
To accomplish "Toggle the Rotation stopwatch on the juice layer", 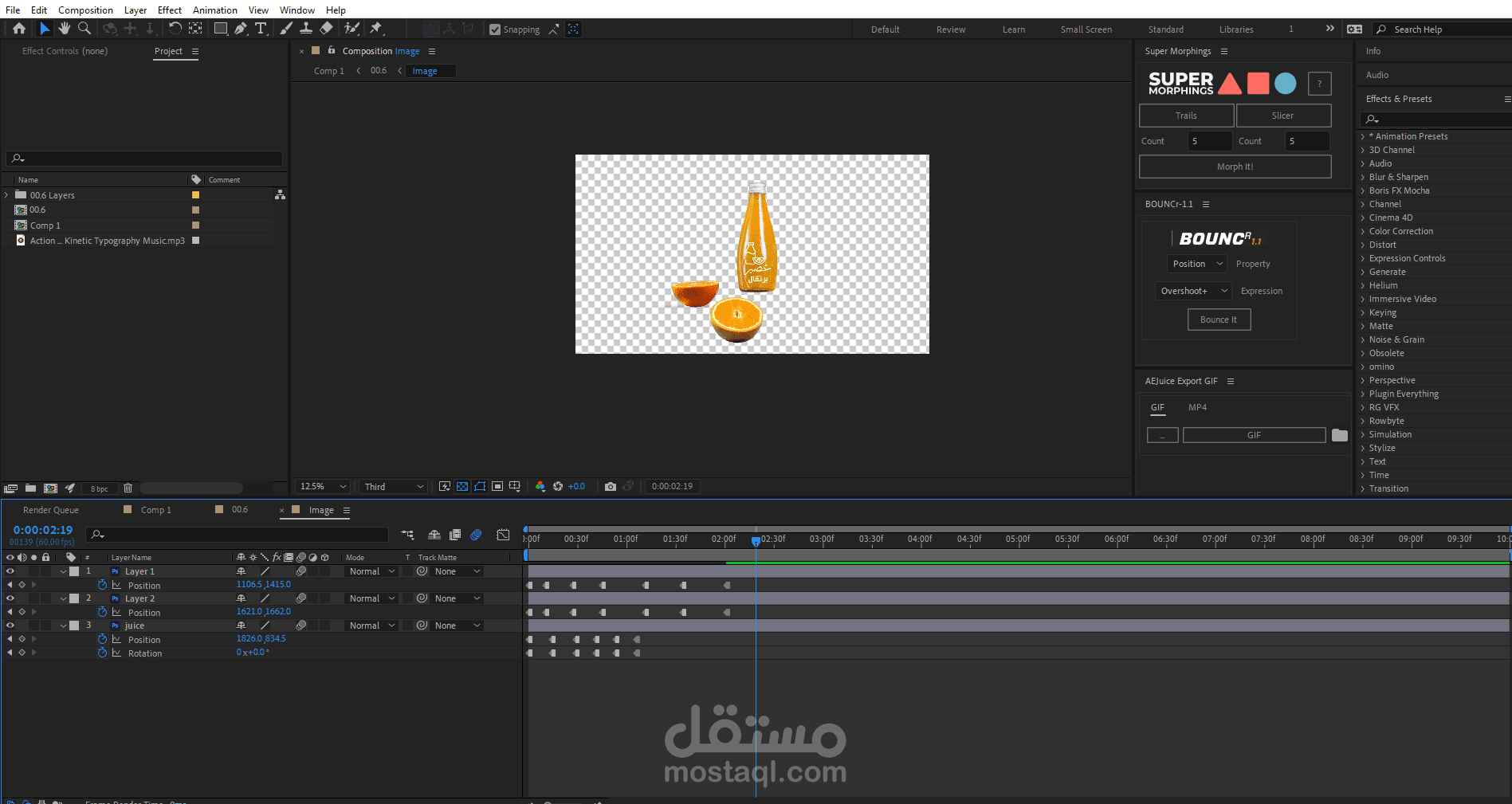I will 102,653.
